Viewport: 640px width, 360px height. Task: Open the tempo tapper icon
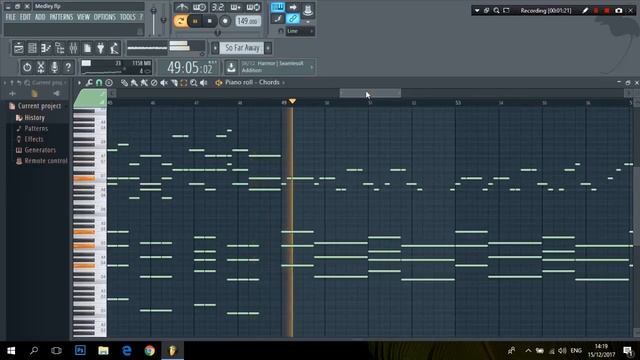click(x=114, y=48)
